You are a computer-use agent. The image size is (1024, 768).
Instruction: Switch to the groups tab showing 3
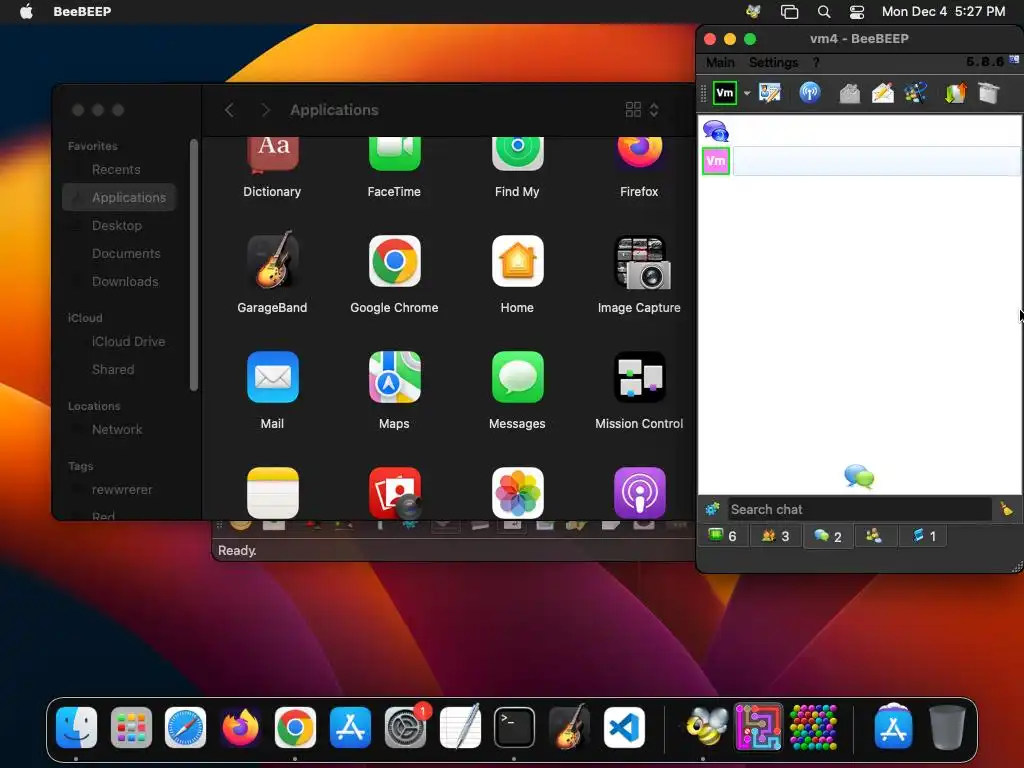(x=775, y=536)
